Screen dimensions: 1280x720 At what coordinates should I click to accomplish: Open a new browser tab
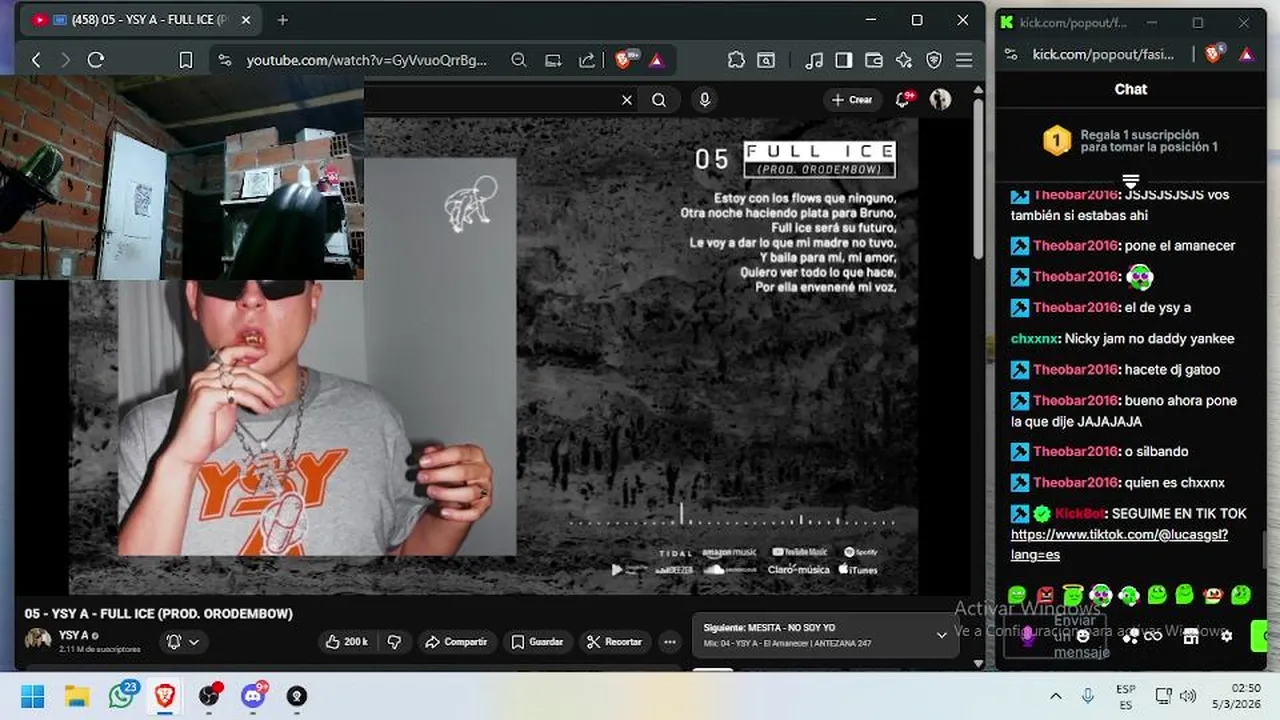click(x=283, y=20)
